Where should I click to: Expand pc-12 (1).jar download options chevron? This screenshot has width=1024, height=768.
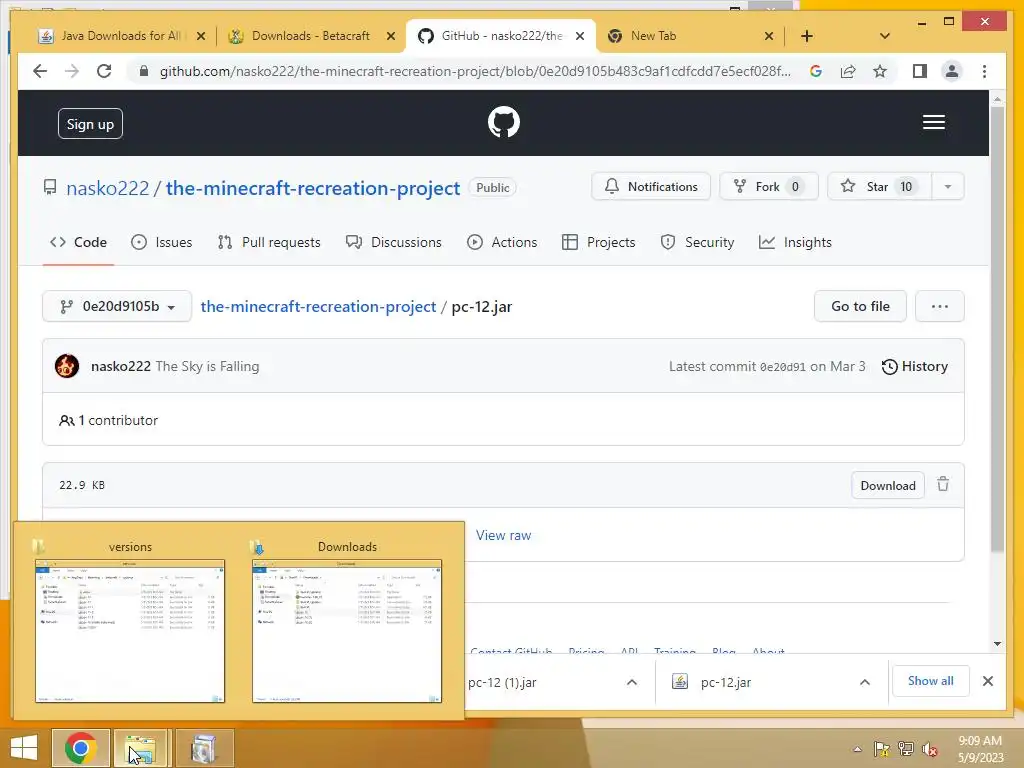pyautogui.click(x=632, y=682)
